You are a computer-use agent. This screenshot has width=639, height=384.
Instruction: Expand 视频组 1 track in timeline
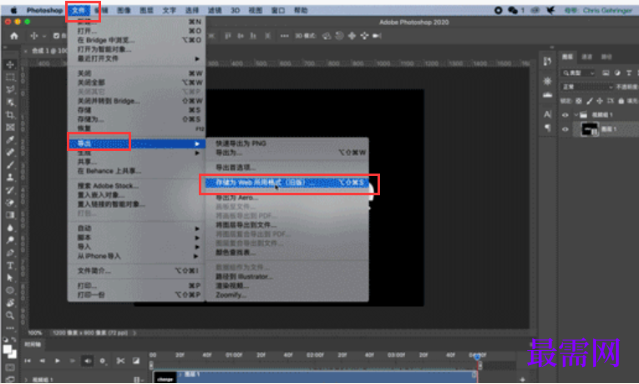(x=26, y=380)
